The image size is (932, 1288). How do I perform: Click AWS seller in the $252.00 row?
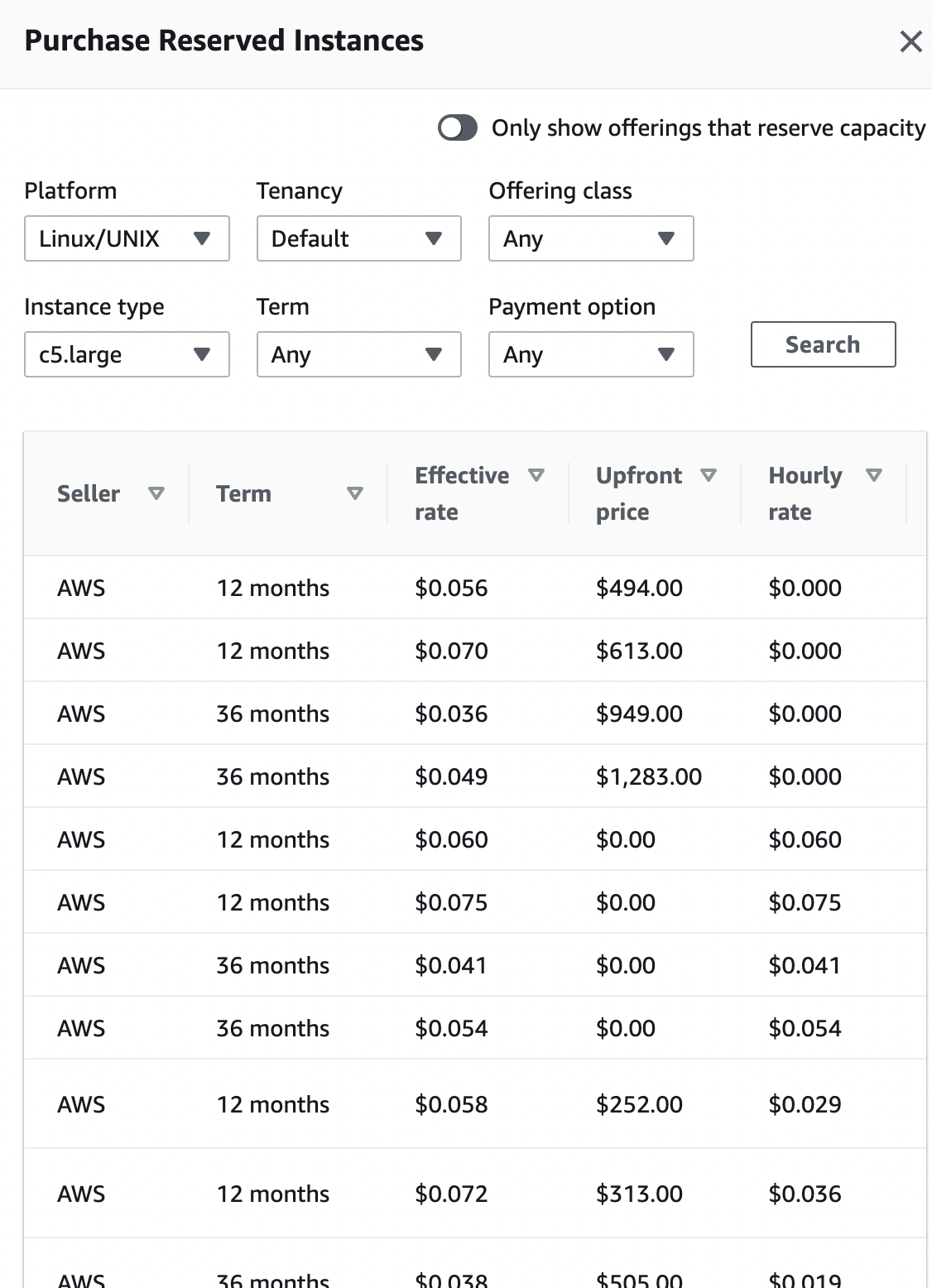click(81, 1104)
